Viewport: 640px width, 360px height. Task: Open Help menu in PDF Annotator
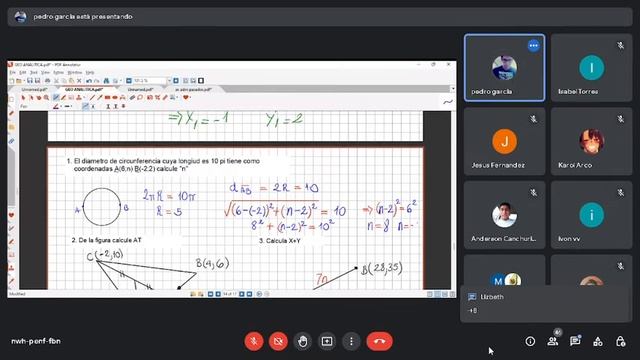[x=90, y=72]
